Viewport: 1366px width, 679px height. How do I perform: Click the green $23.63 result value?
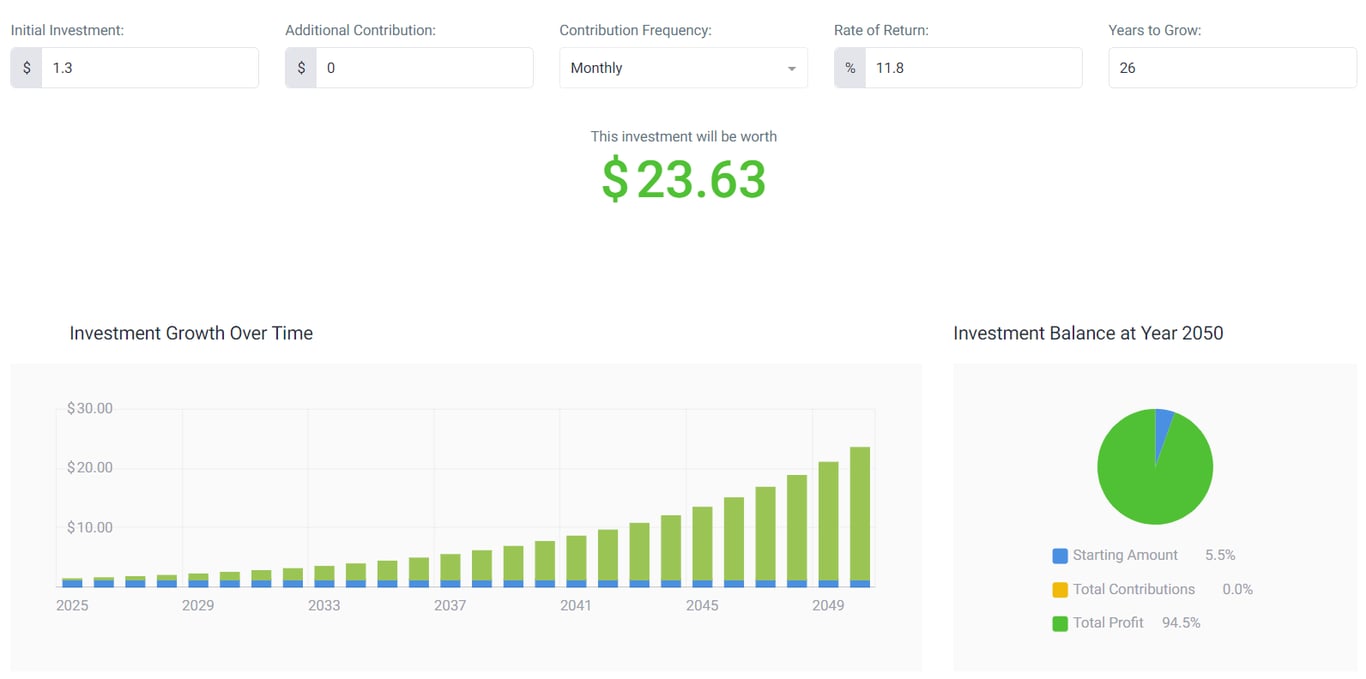coord(683,180)
